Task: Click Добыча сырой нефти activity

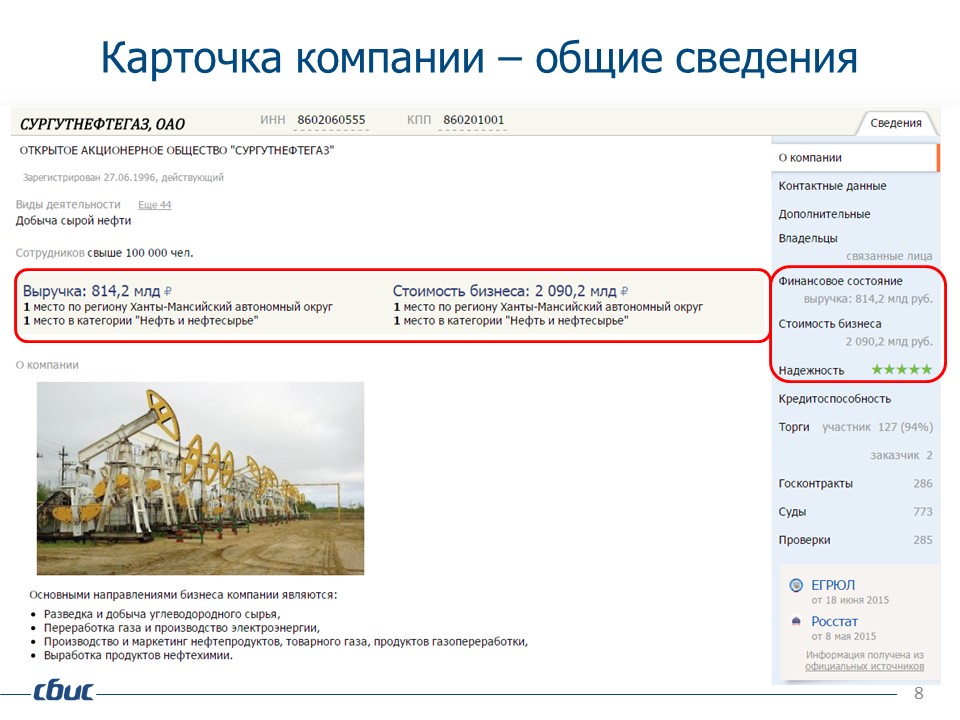Action: click(73, 220)
